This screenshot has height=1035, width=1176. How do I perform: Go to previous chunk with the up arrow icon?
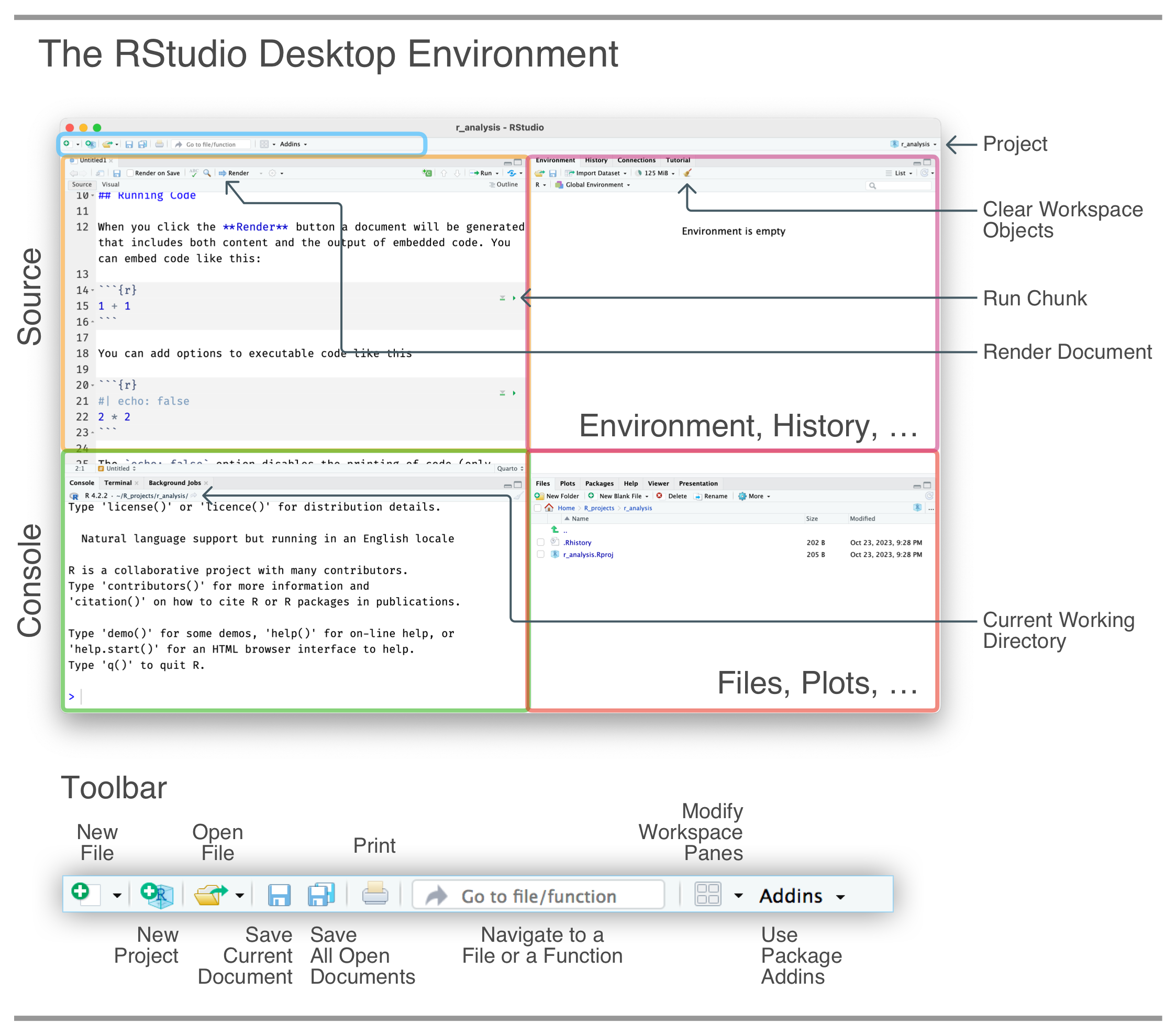coord(443,173)
